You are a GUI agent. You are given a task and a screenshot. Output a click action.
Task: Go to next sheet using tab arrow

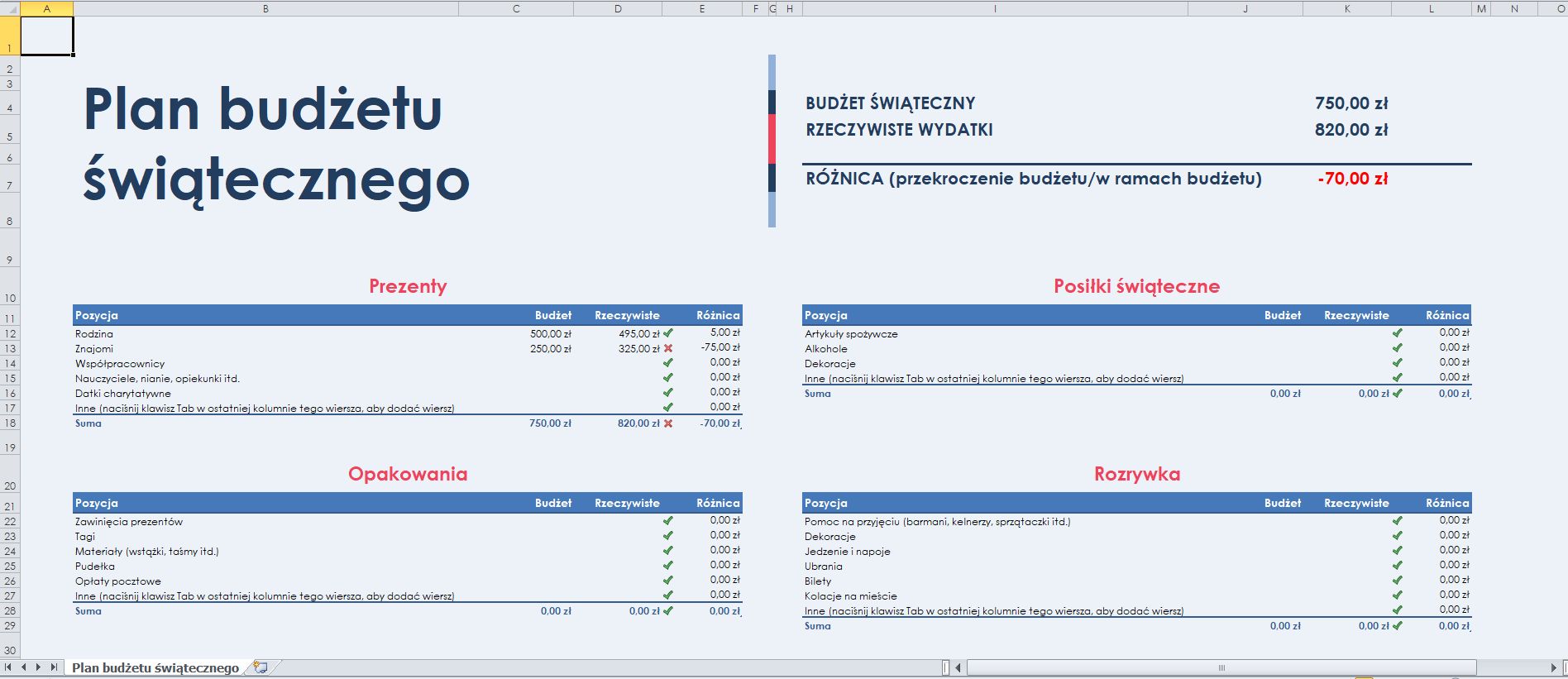[x=38, y=667]
